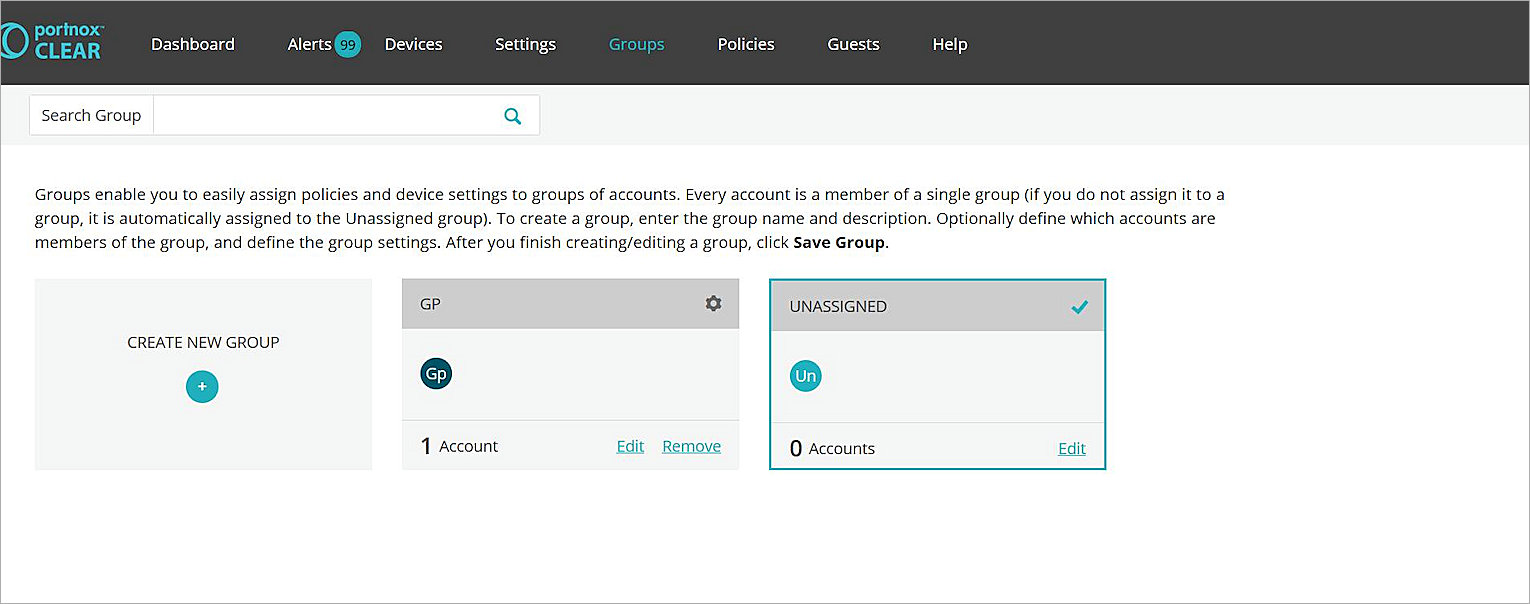The height and width of the screenshot is (604, 1530).
Task: Open the GP group settings gear
Action: point(713,303)
